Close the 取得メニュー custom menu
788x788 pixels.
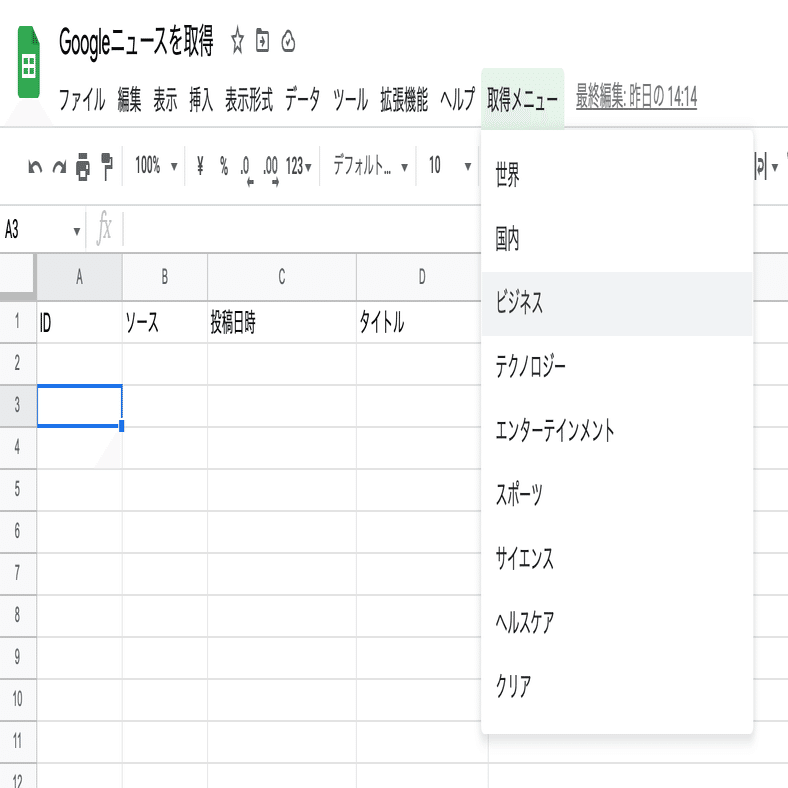(x=523, y=99)
